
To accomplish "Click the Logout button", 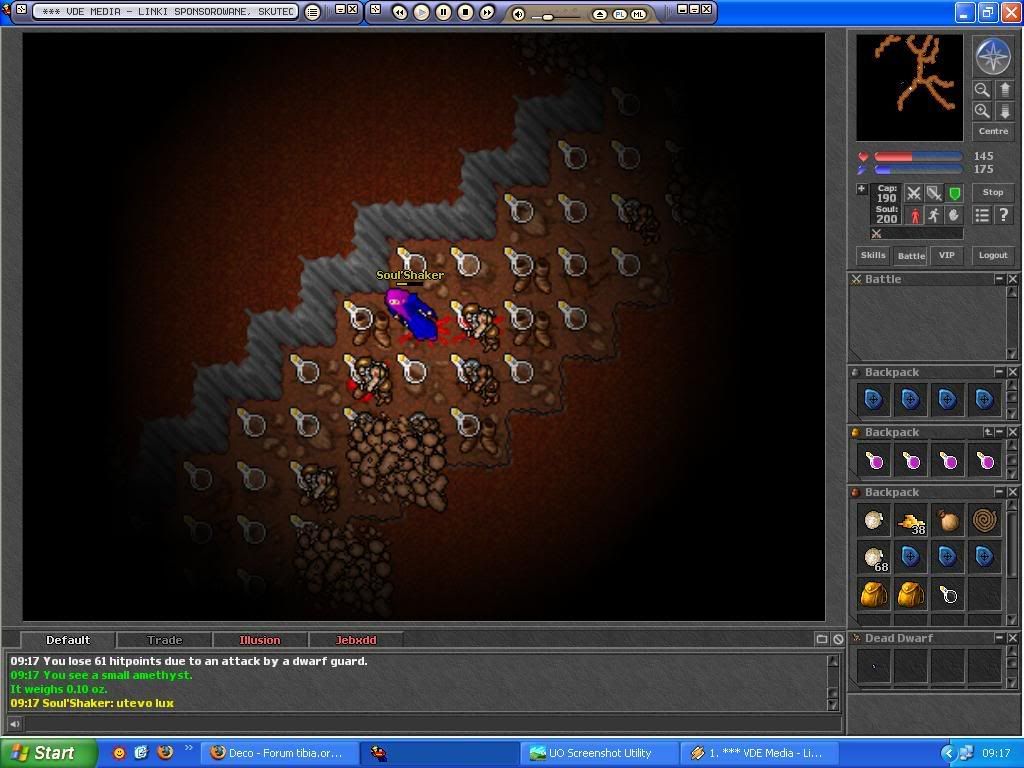I will [993, 255].
